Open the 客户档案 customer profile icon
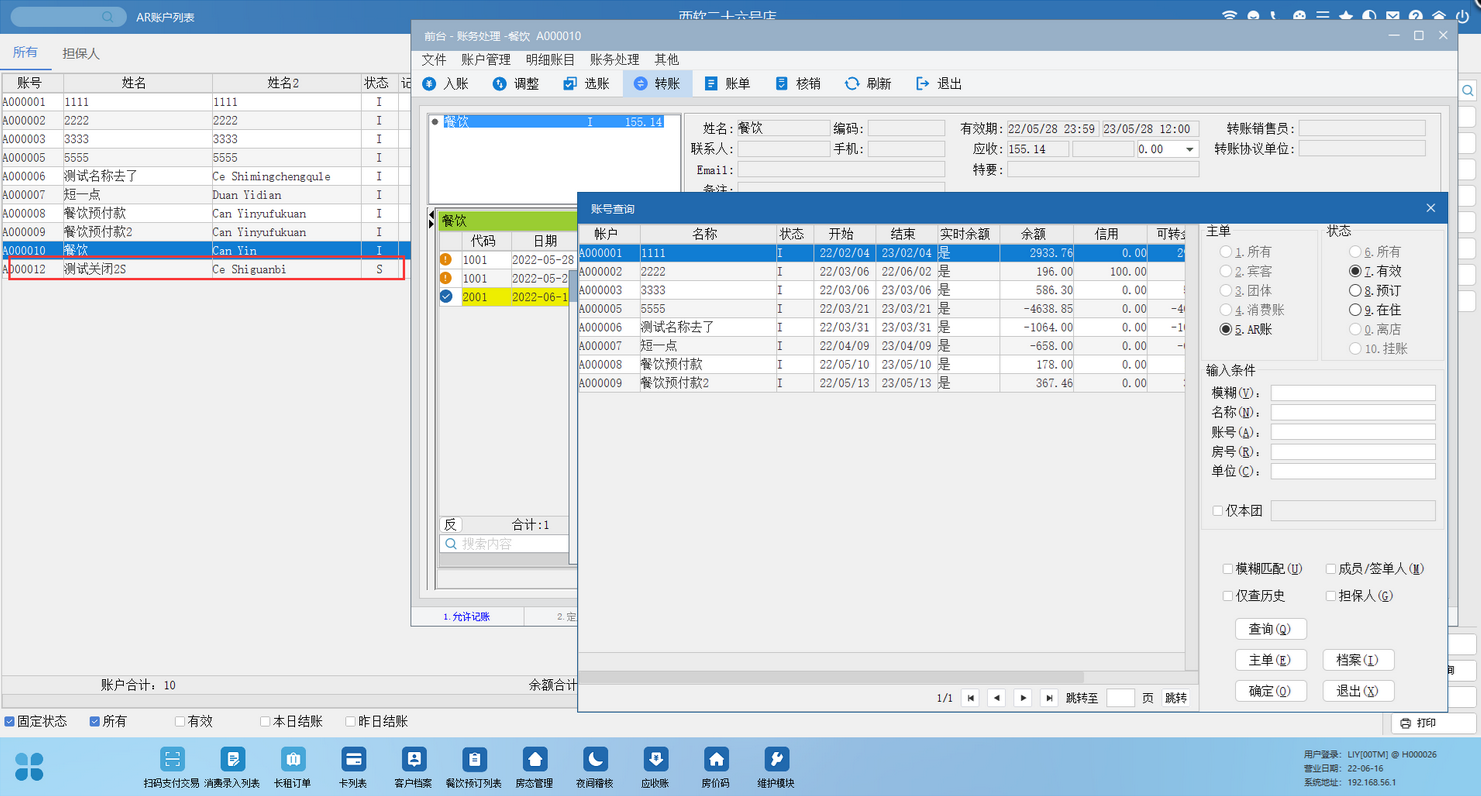Screen dimensions: 1481x796 click(x=413, y=759)
